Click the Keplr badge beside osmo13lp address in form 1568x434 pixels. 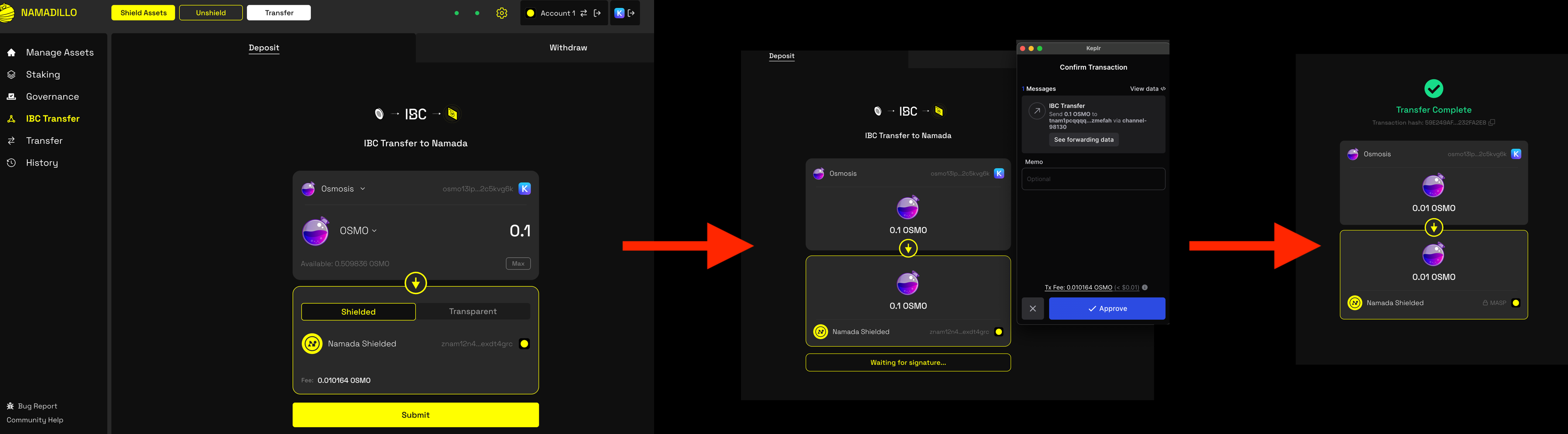(x=525, y=189)
